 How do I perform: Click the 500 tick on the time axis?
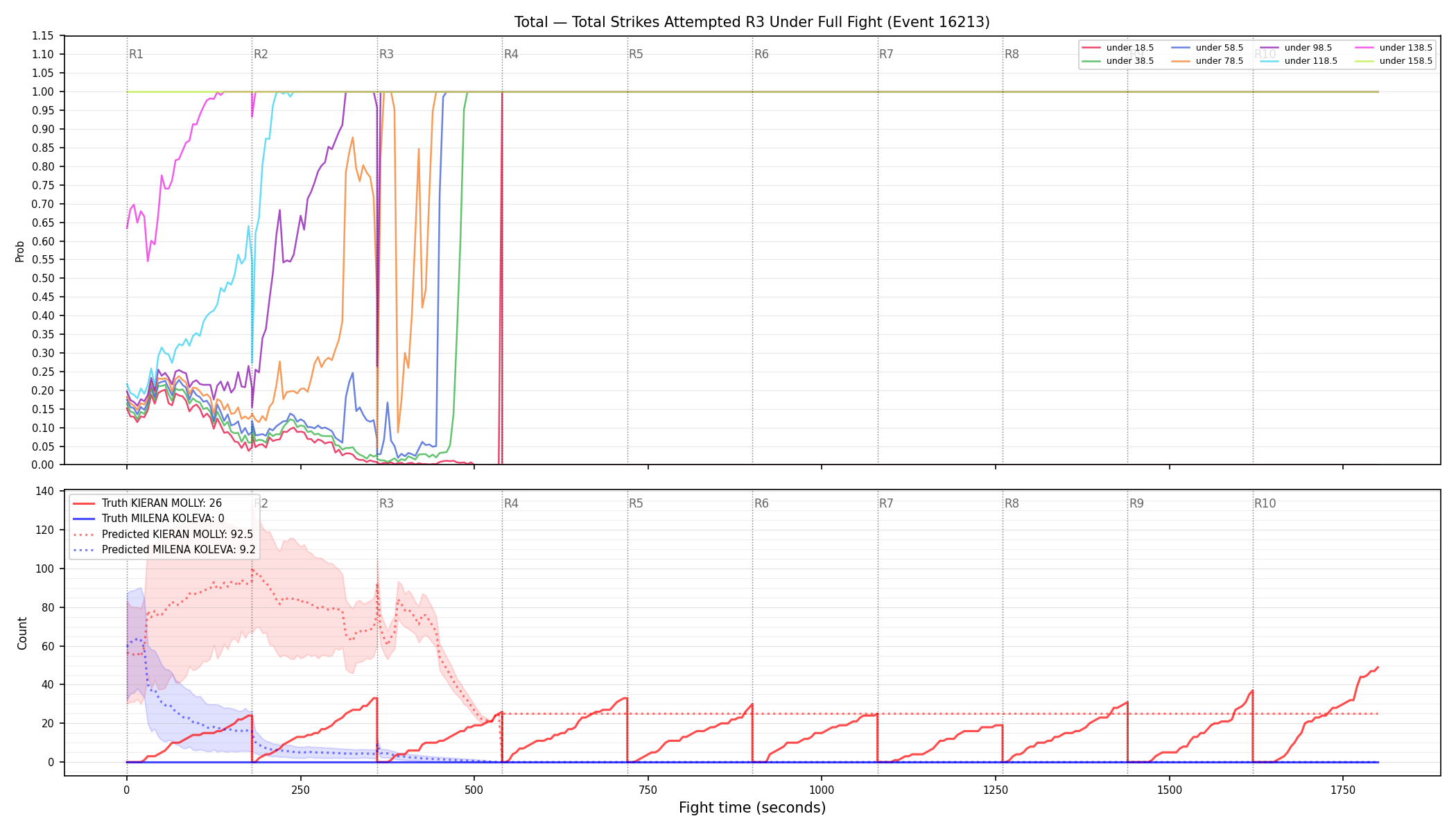(x=474, y=790)
